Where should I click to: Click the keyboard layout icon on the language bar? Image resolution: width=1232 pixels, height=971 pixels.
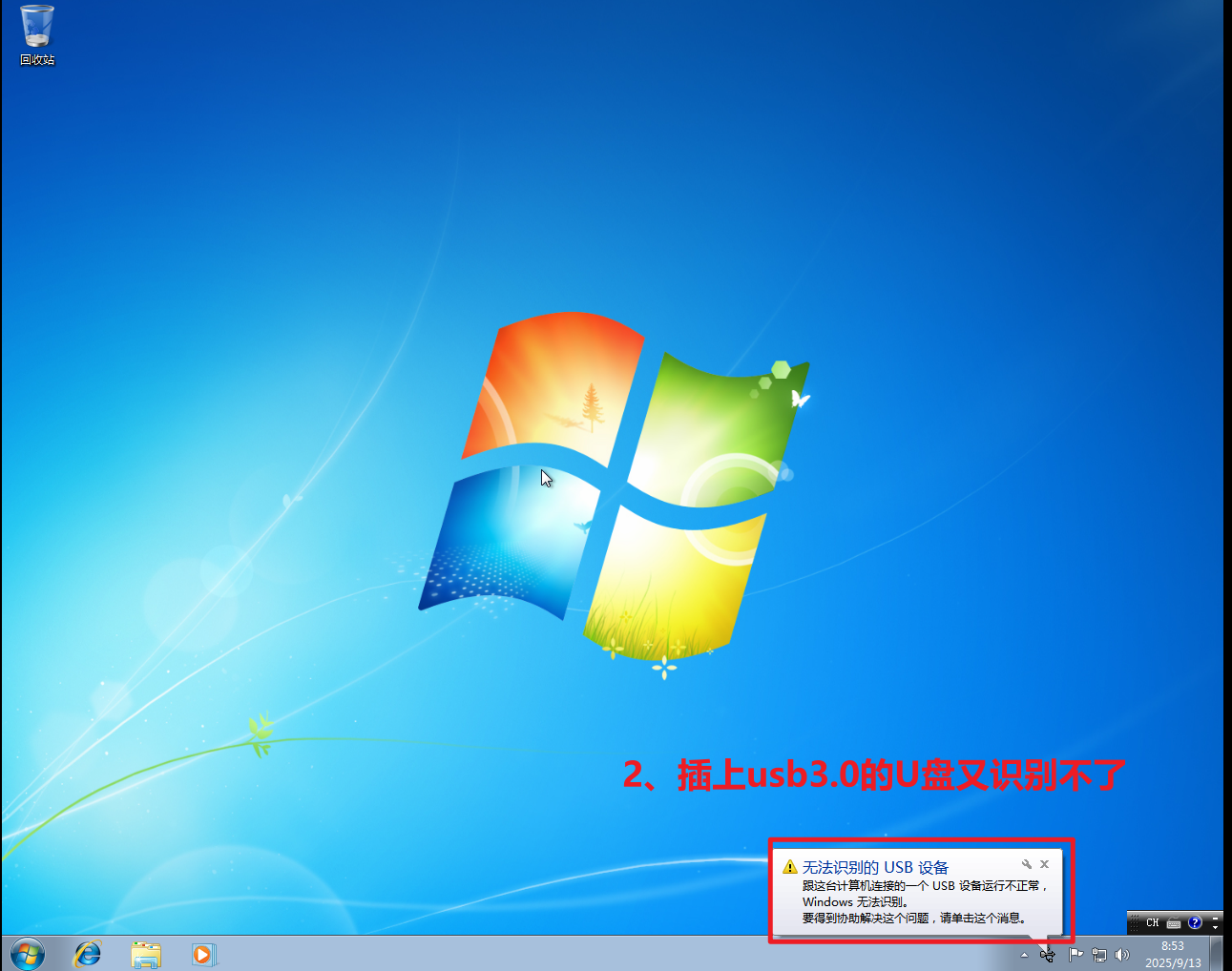pyautogui.click(x=1173, y=922)
